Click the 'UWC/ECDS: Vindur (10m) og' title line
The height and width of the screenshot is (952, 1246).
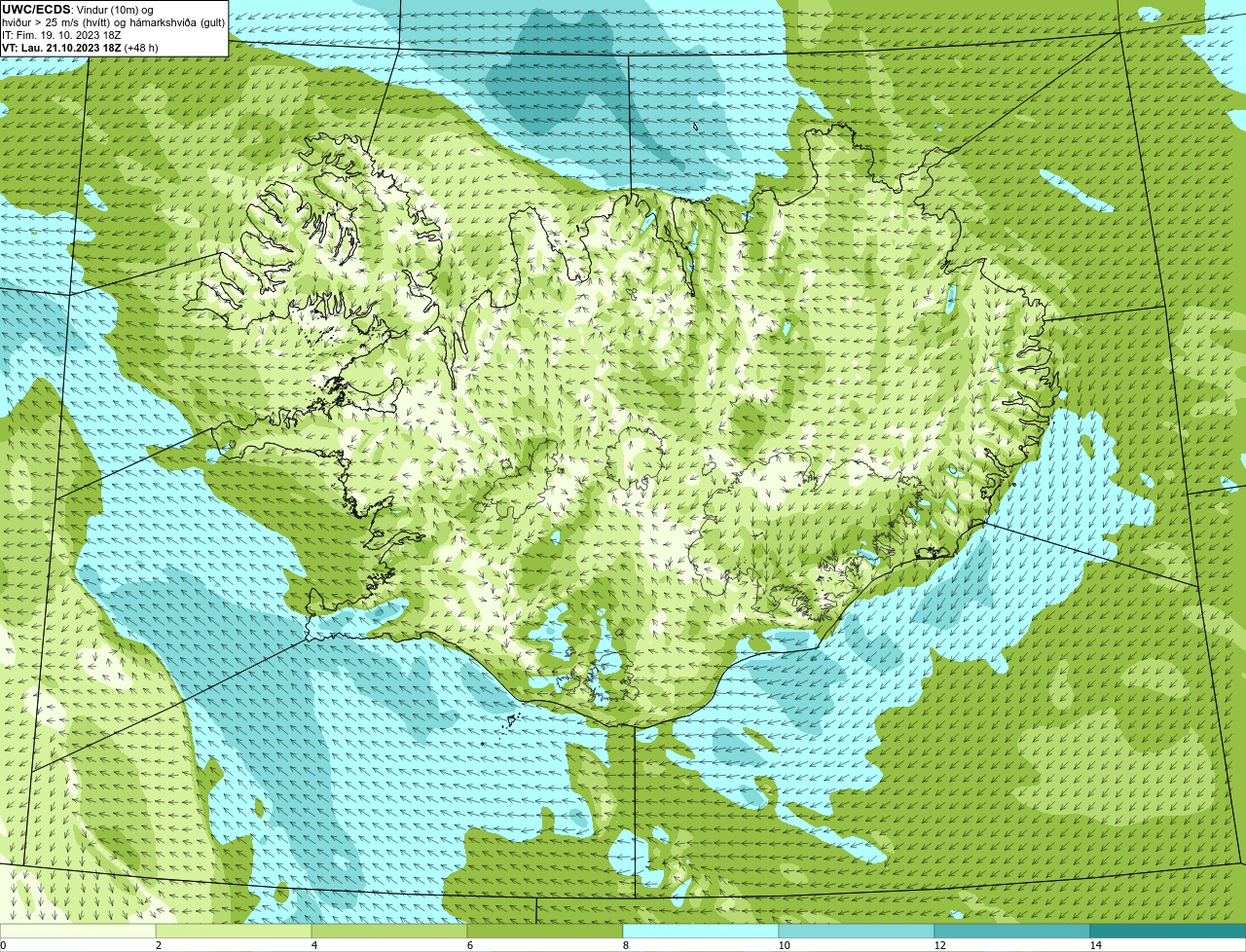pos(78,10)
